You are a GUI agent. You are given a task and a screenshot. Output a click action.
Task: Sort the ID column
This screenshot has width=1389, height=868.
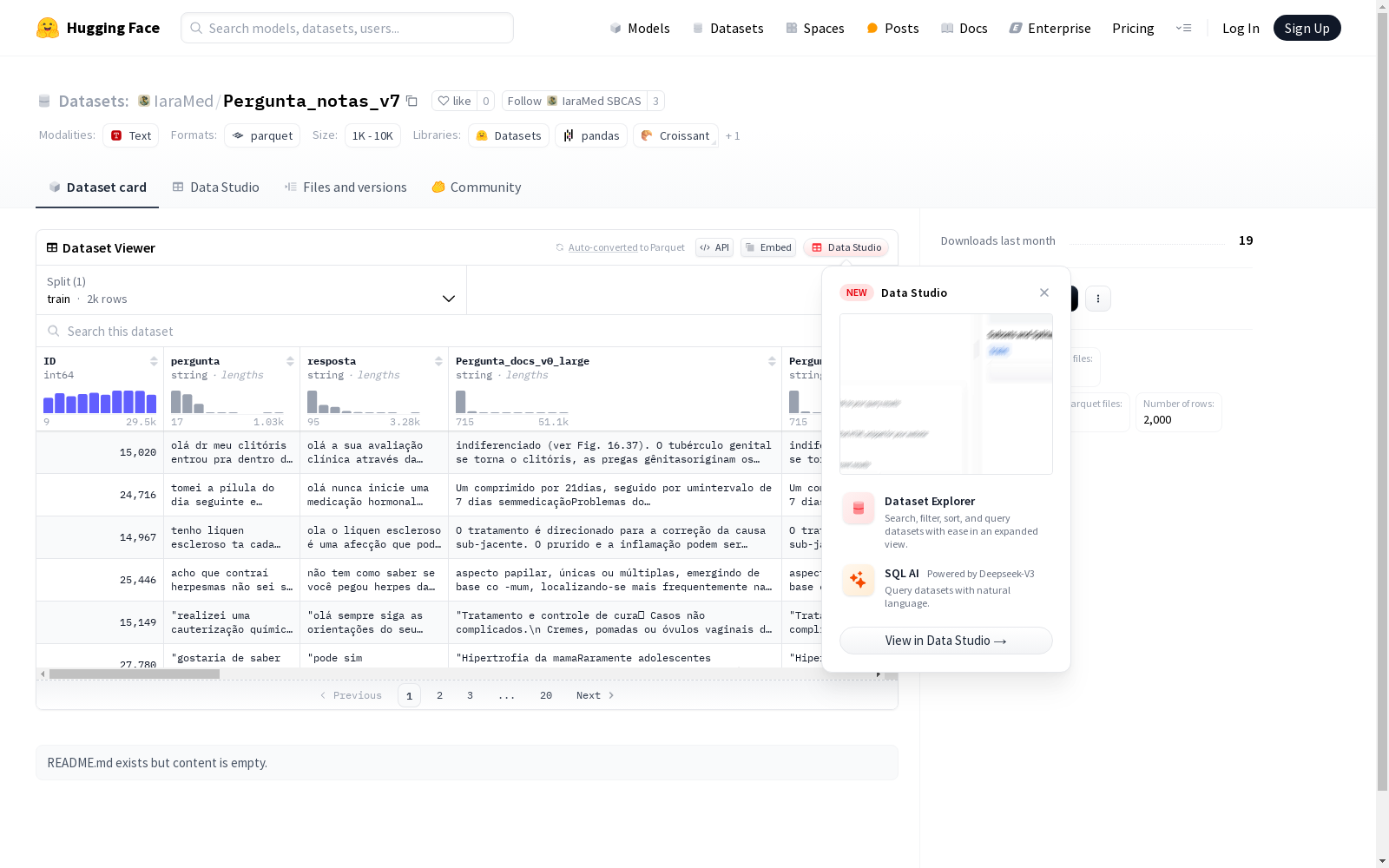point(154,361)
